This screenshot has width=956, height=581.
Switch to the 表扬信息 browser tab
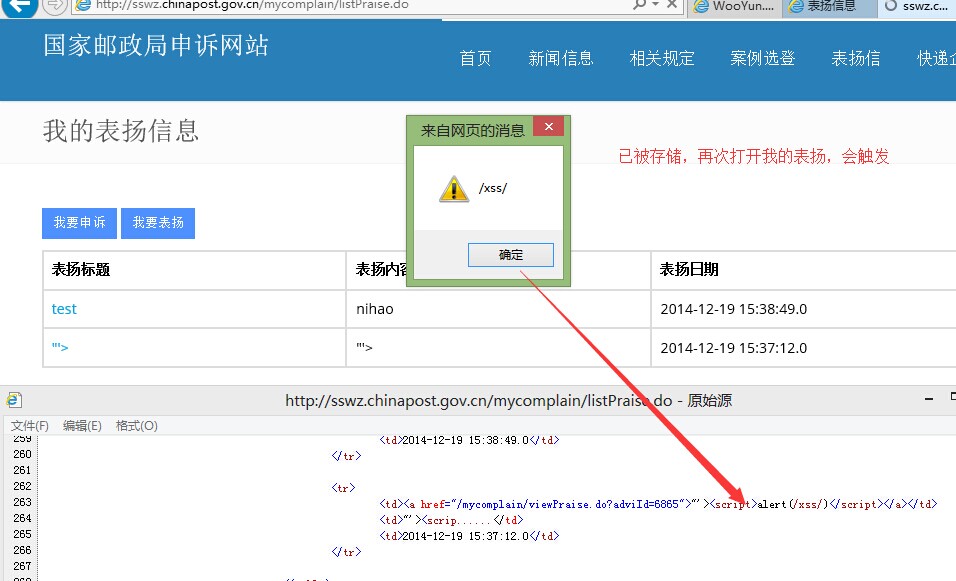coord(830,6)
